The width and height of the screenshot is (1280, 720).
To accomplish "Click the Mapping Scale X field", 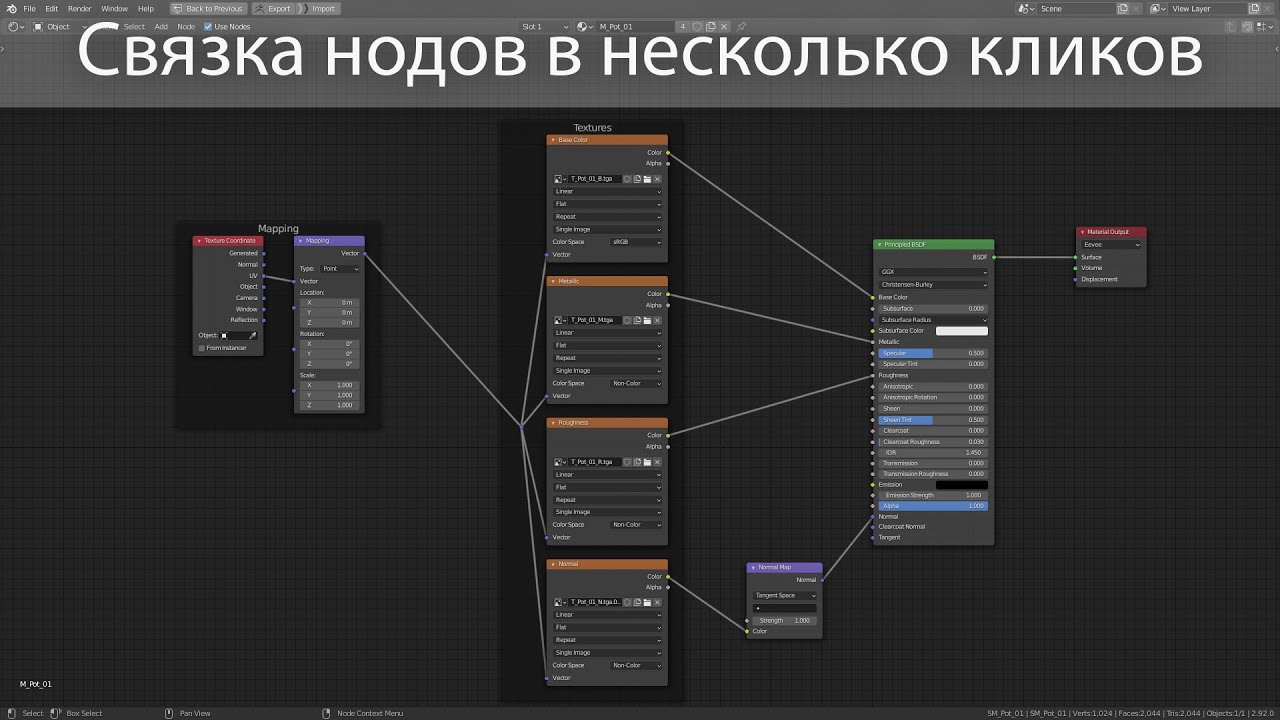I will (x=329, y=385).
